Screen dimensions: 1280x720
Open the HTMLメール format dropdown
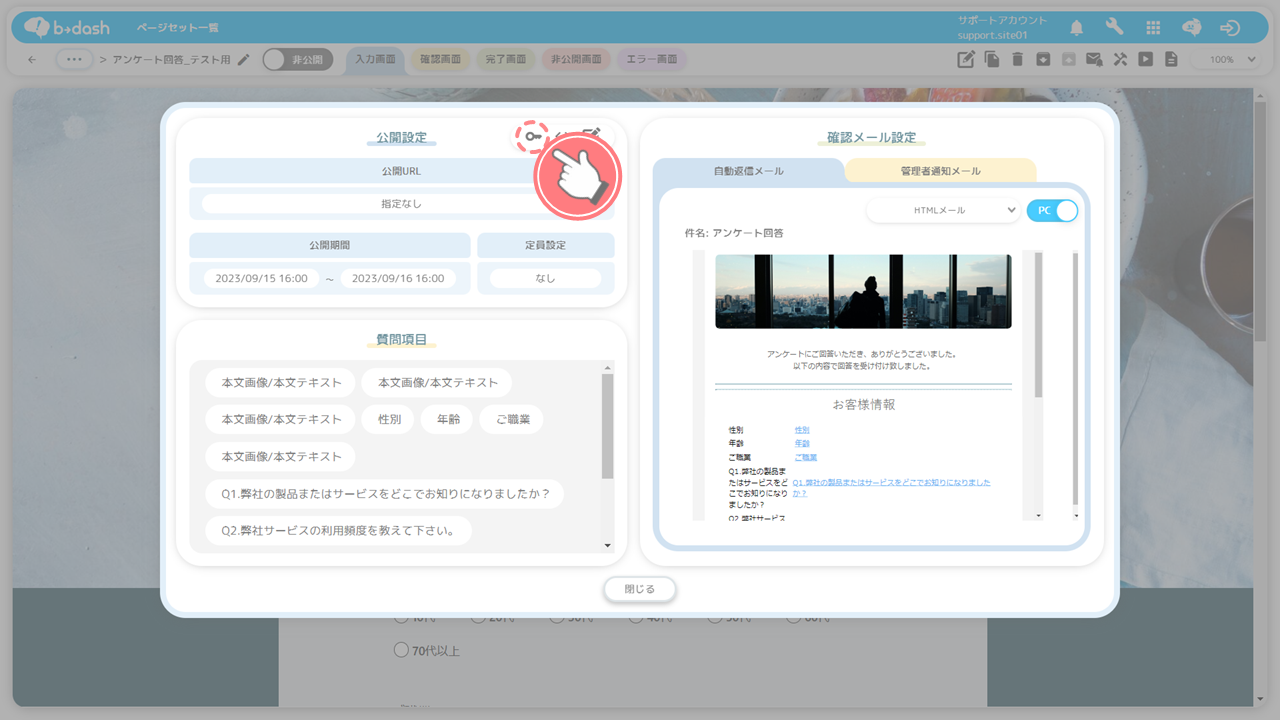pyautogui.click(x=943, y=211)
